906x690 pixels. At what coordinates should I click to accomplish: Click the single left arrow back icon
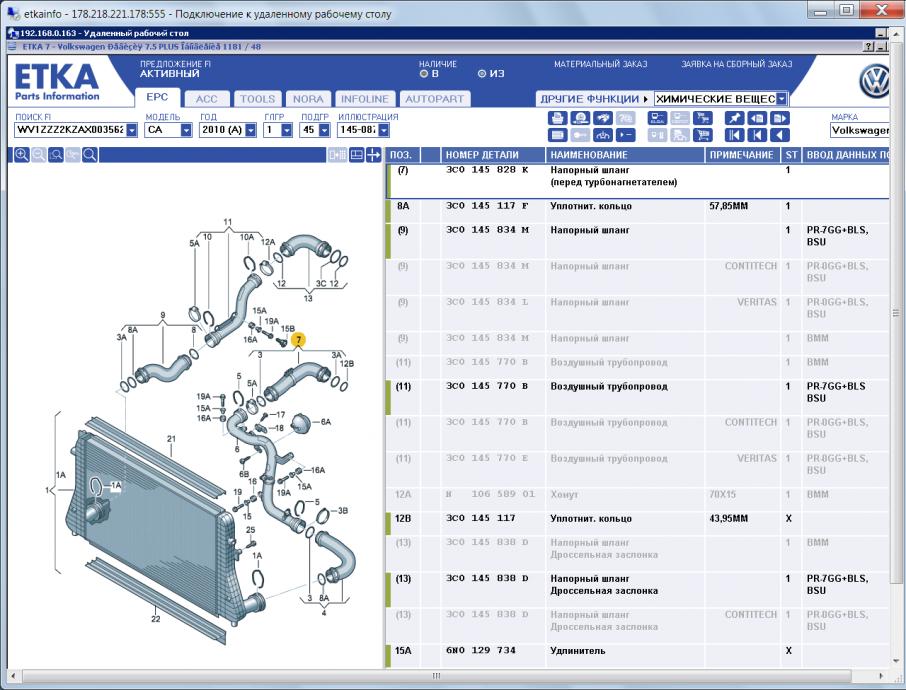(x=779, y=135)
